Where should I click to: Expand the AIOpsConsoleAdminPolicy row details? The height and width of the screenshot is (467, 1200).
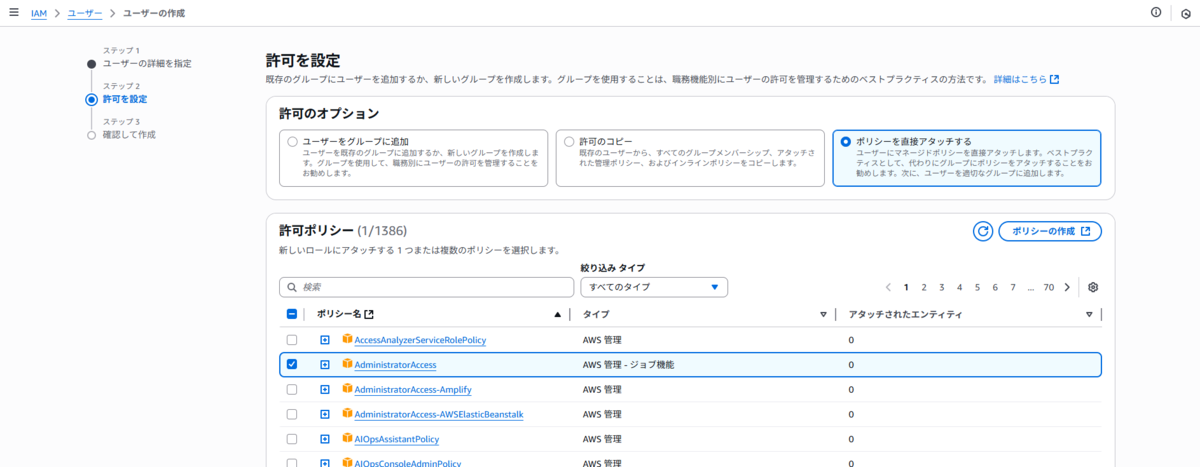tap(325, 462)
